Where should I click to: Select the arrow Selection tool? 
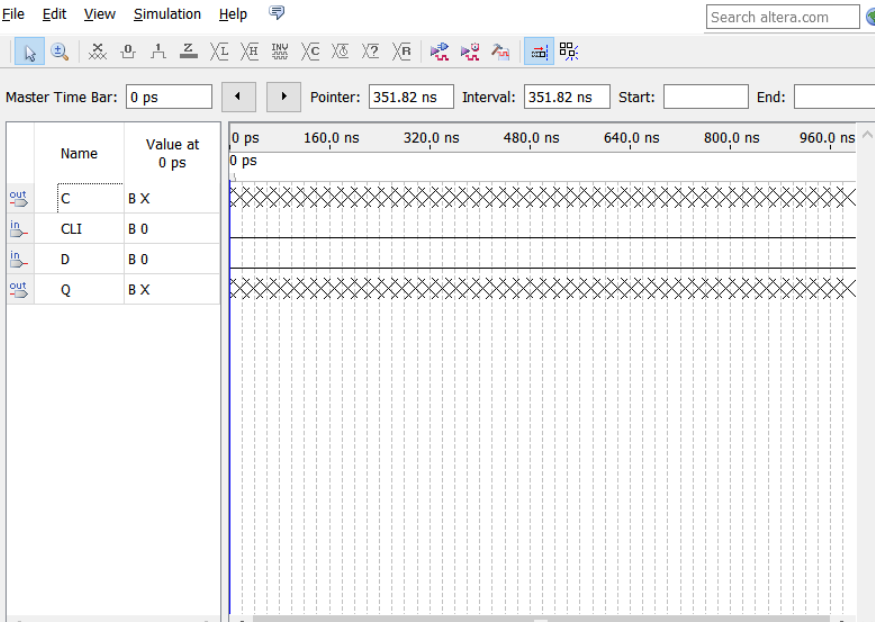[30, 52]
